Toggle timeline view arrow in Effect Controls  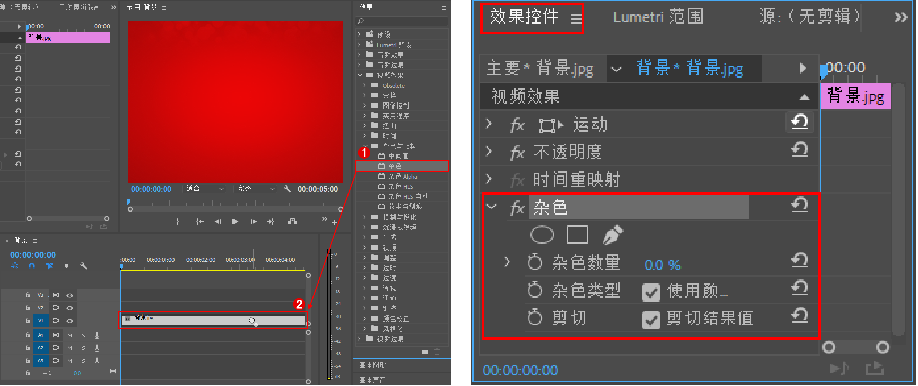pyautogui.click(x=803, y=68)
